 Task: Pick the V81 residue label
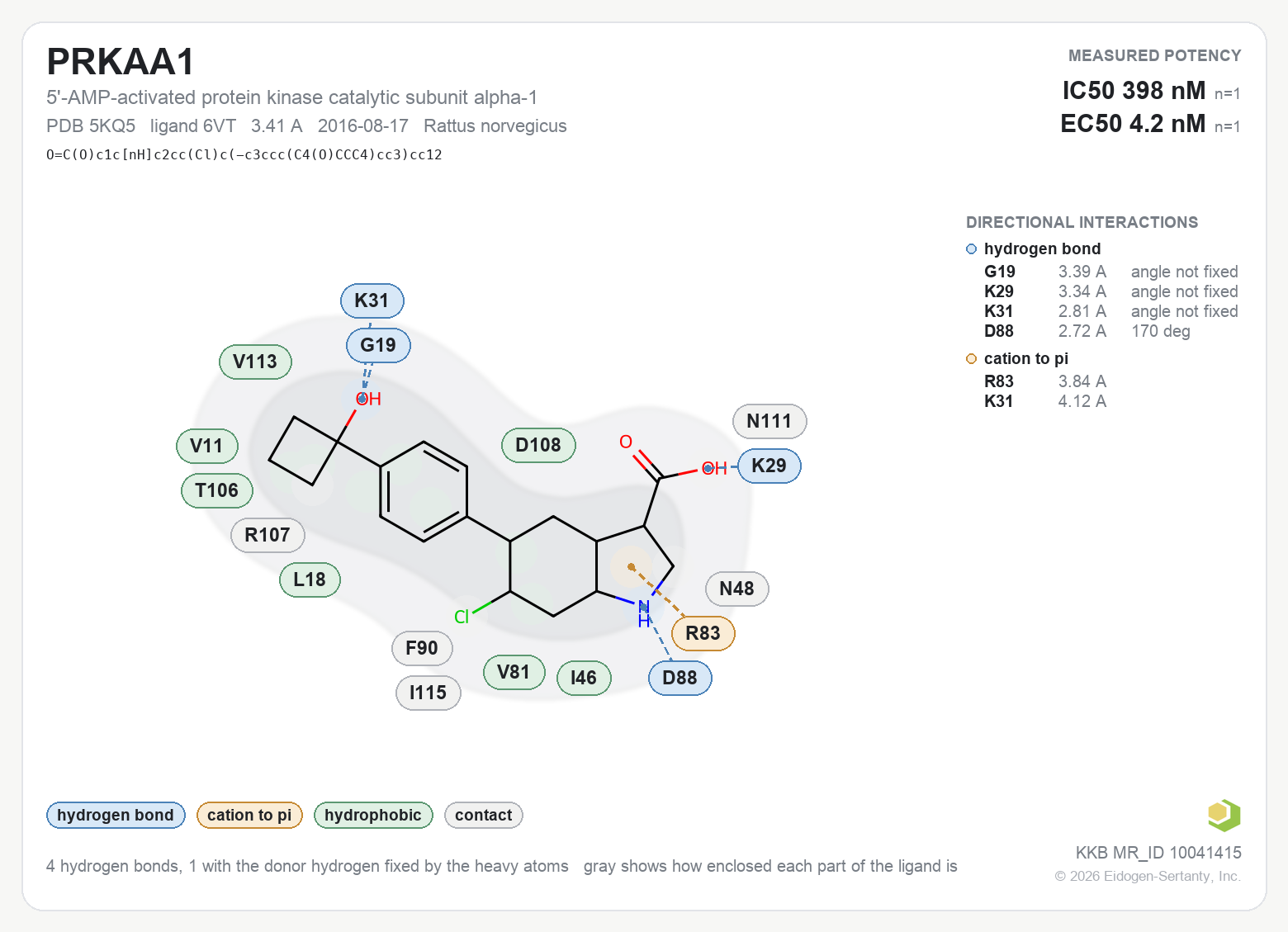[x=514, y=672]
